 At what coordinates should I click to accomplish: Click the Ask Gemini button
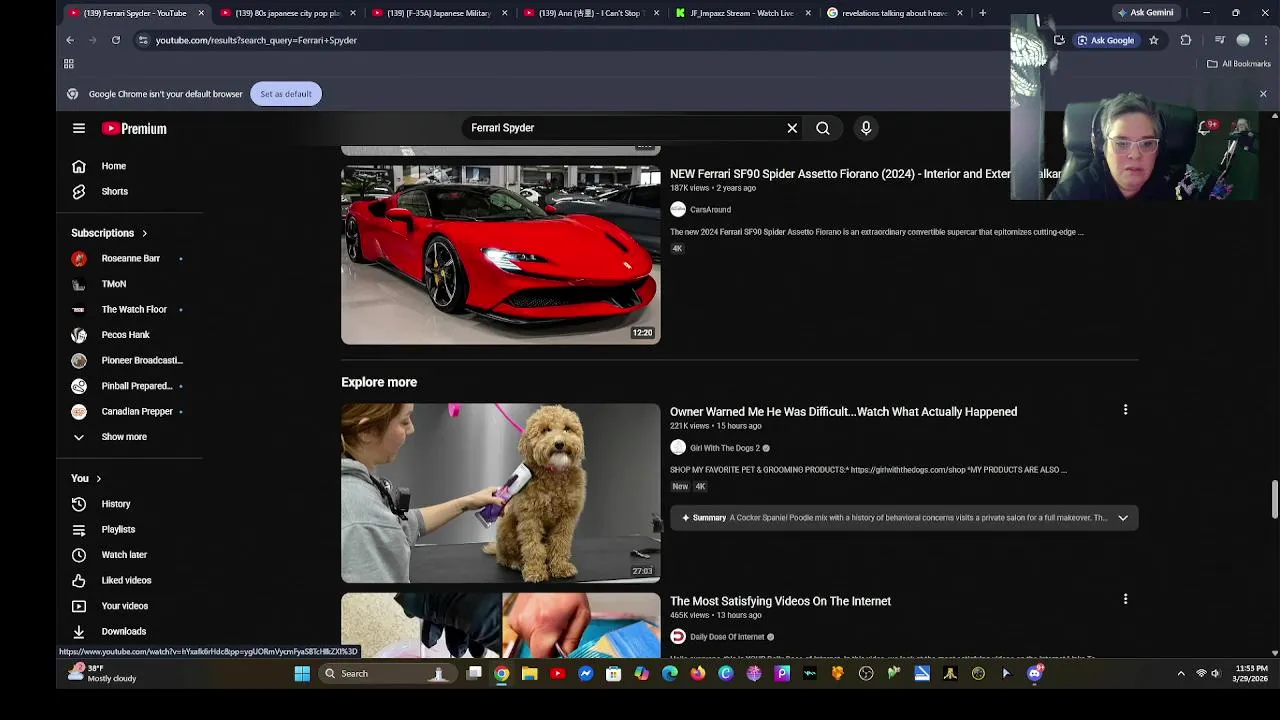(x=1145, y=13)
